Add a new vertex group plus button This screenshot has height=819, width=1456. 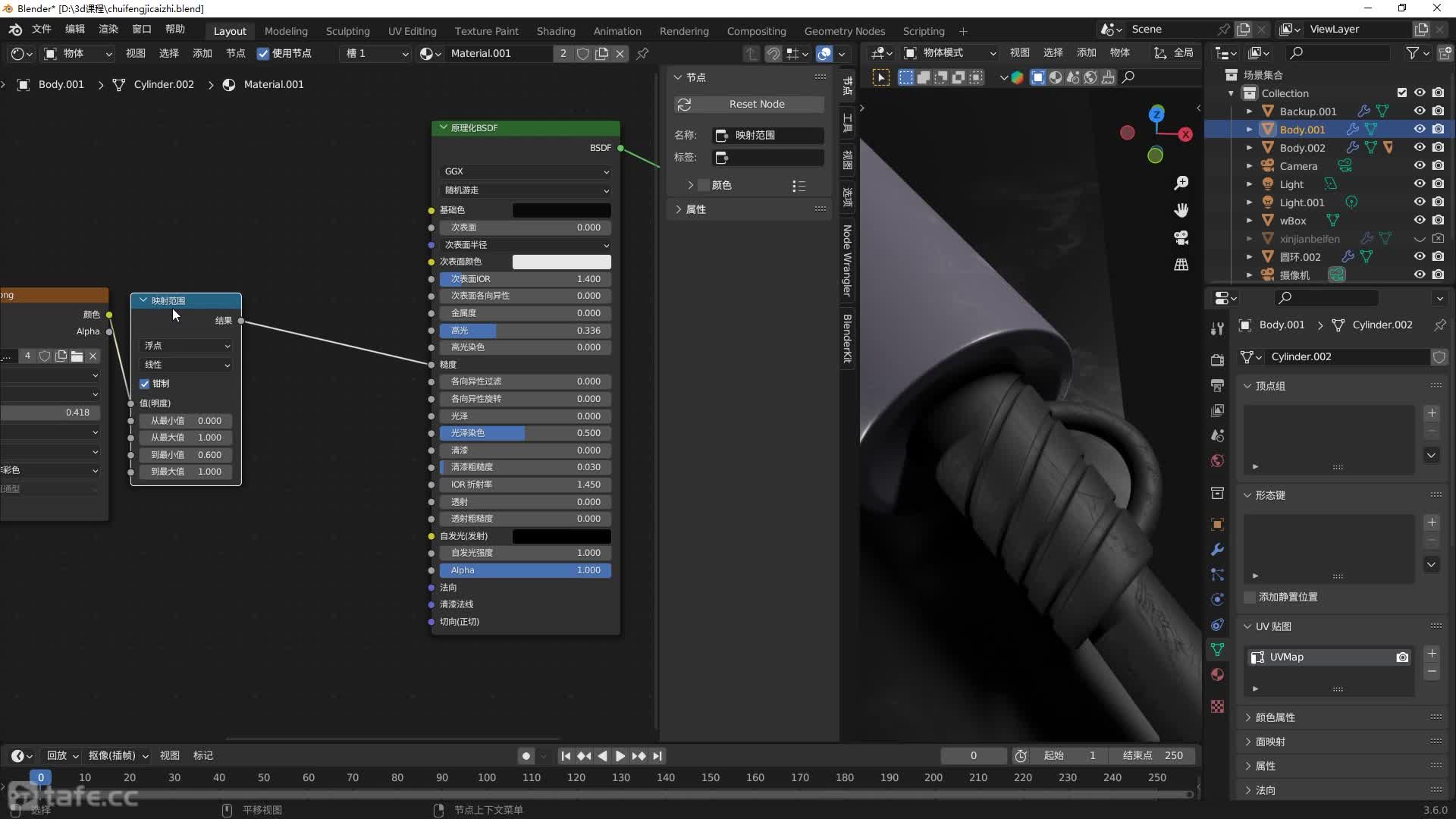point(1432,413)
